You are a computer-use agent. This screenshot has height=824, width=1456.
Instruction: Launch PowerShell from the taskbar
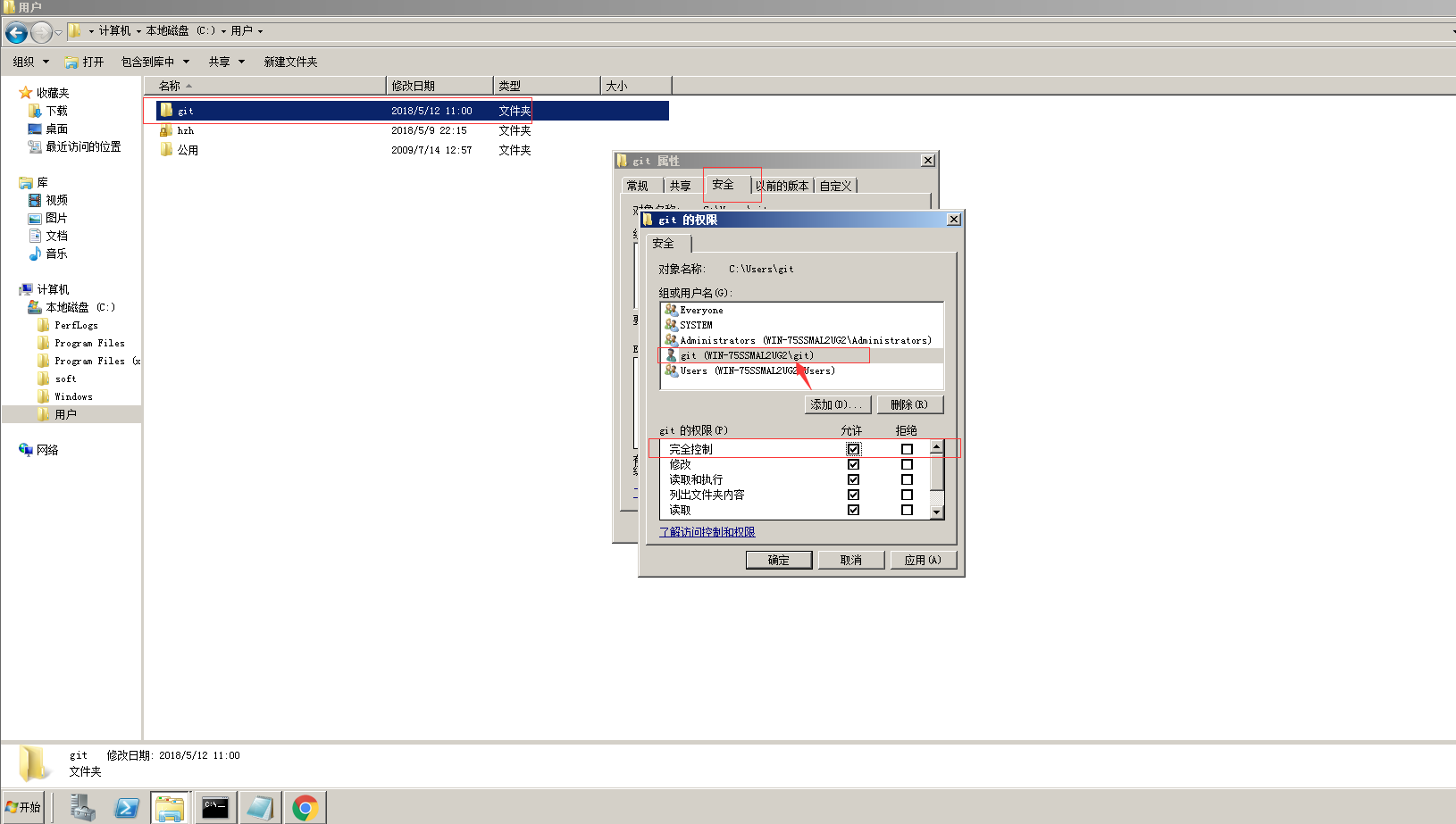[126, 808]
